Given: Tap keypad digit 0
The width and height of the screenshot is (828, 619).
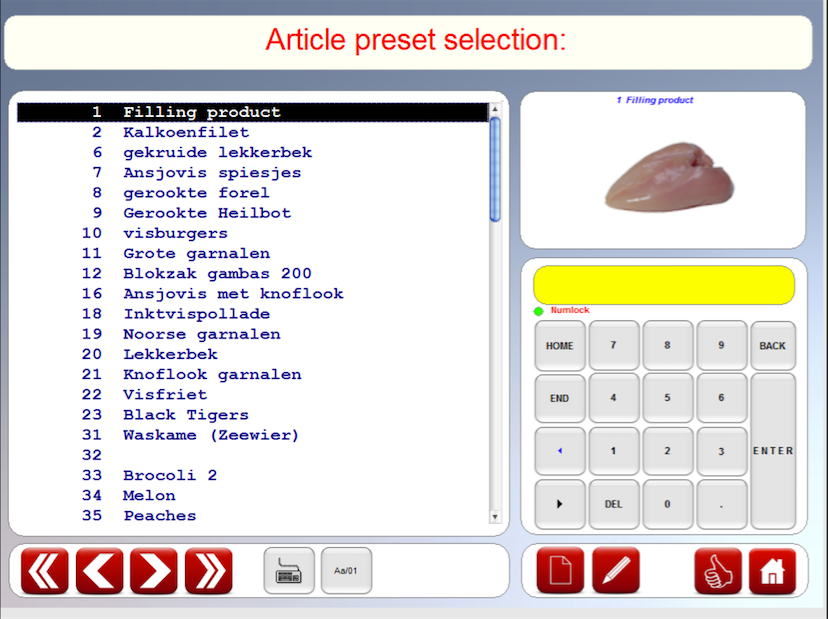Looking at the screenshot, I should coord(667,504).
